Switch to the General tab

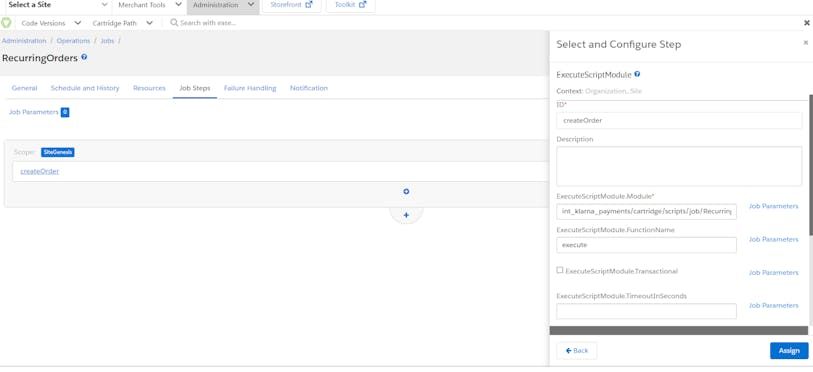pos(24,88)
